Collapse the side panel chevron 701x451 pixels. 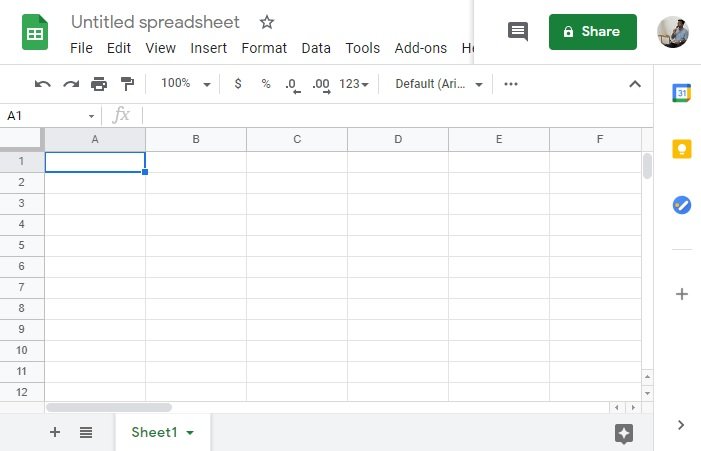(x=681, y=425)
